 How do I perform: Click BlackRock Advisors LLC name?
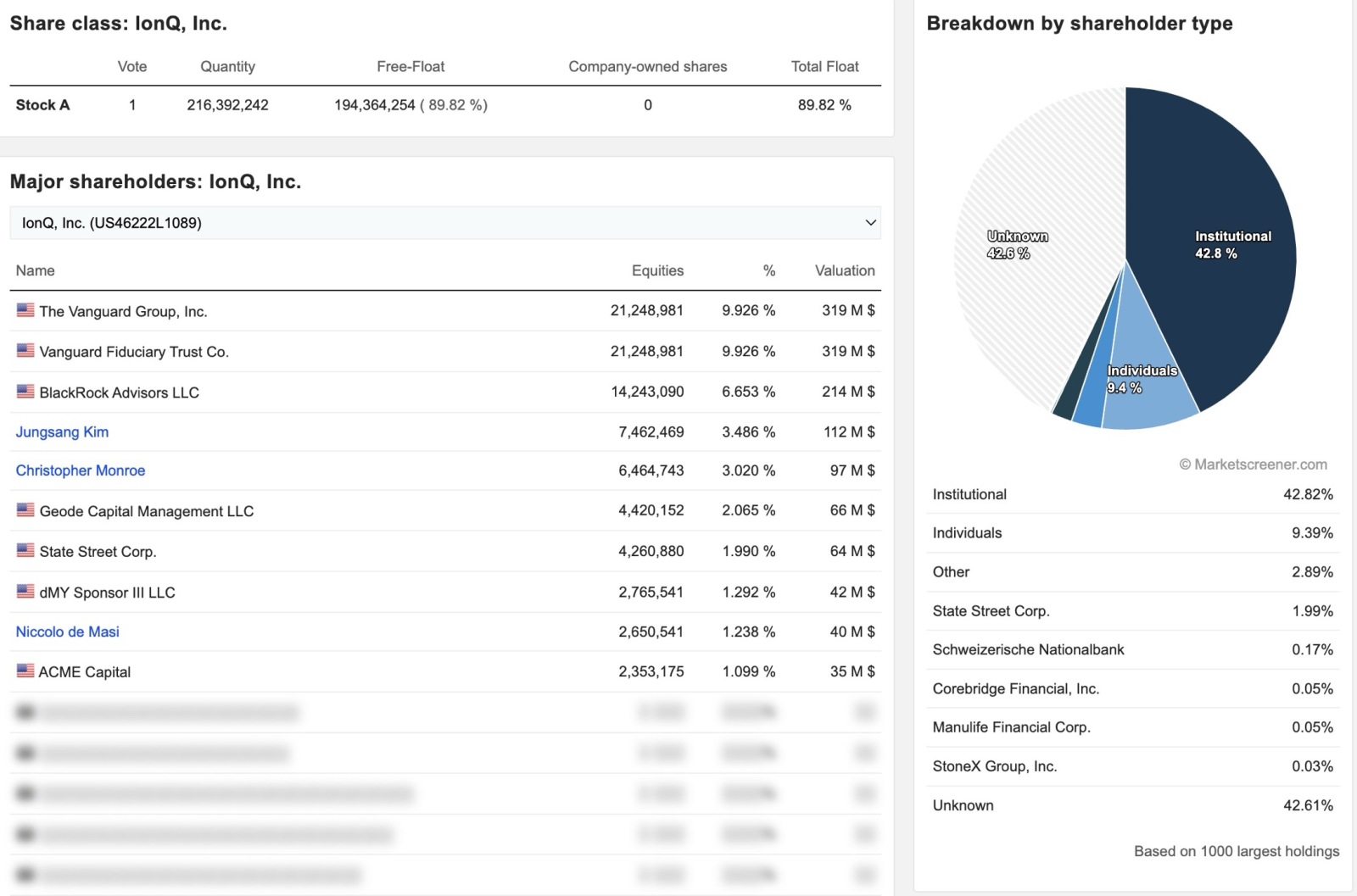(119, 392)
